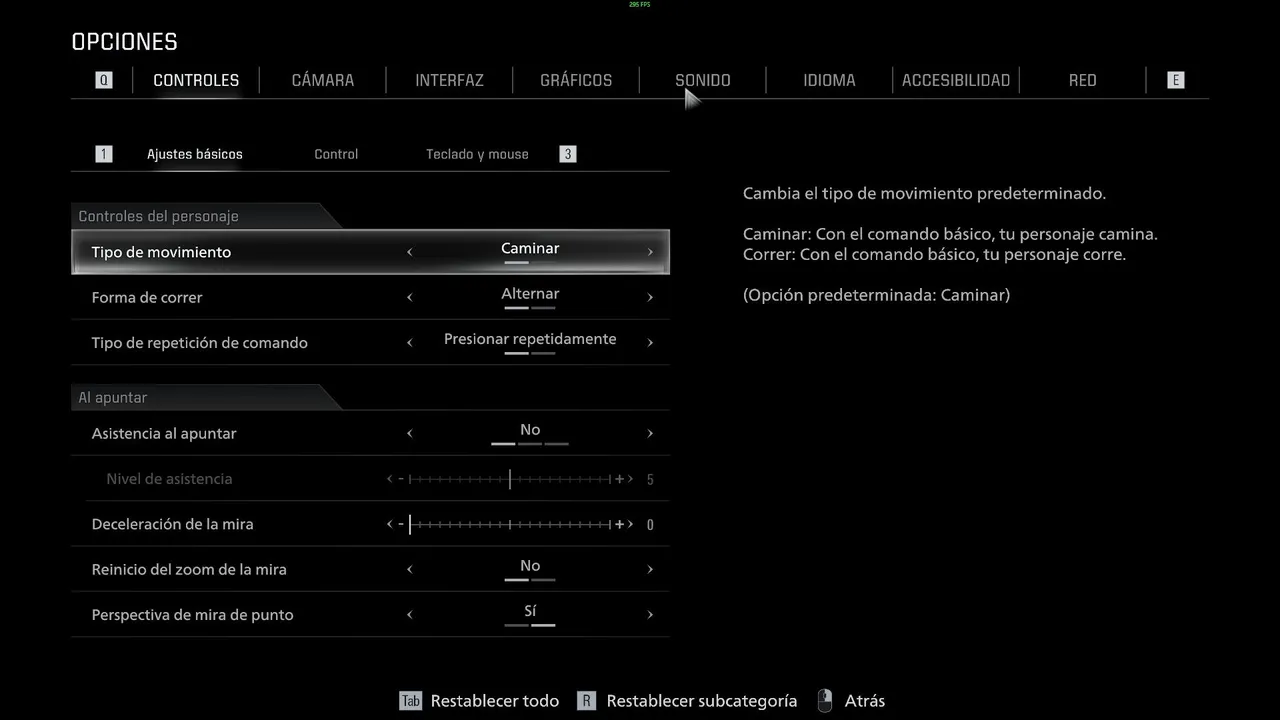Click Restablecer todo

(x=495, y=701)
